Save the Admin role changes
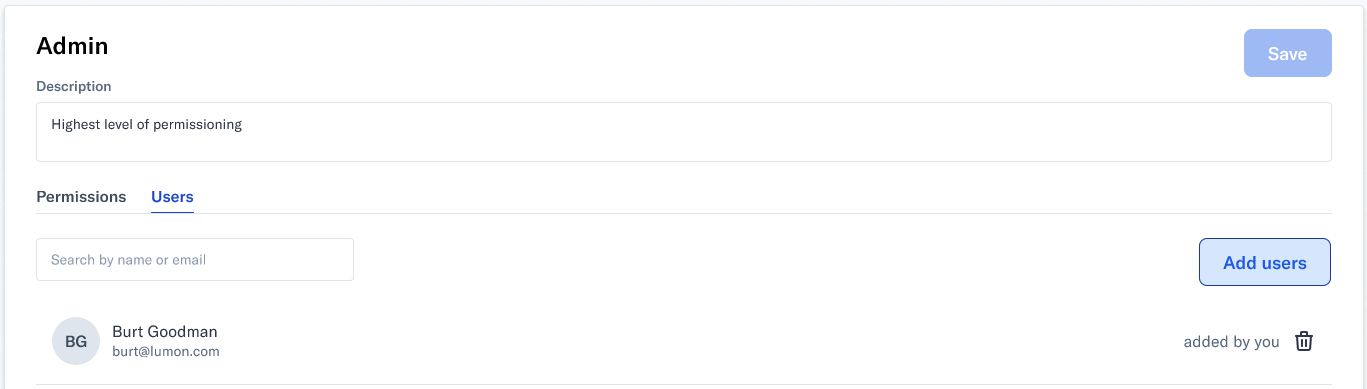Viewport: 1367px width, 389px height. 1287,53
